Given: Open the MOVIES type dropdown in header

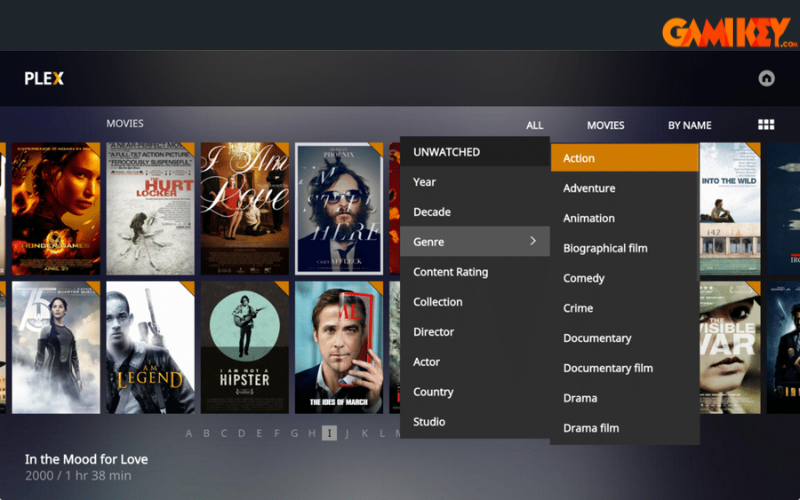Looking at the screenshot, I should click(x=605, y=126).
